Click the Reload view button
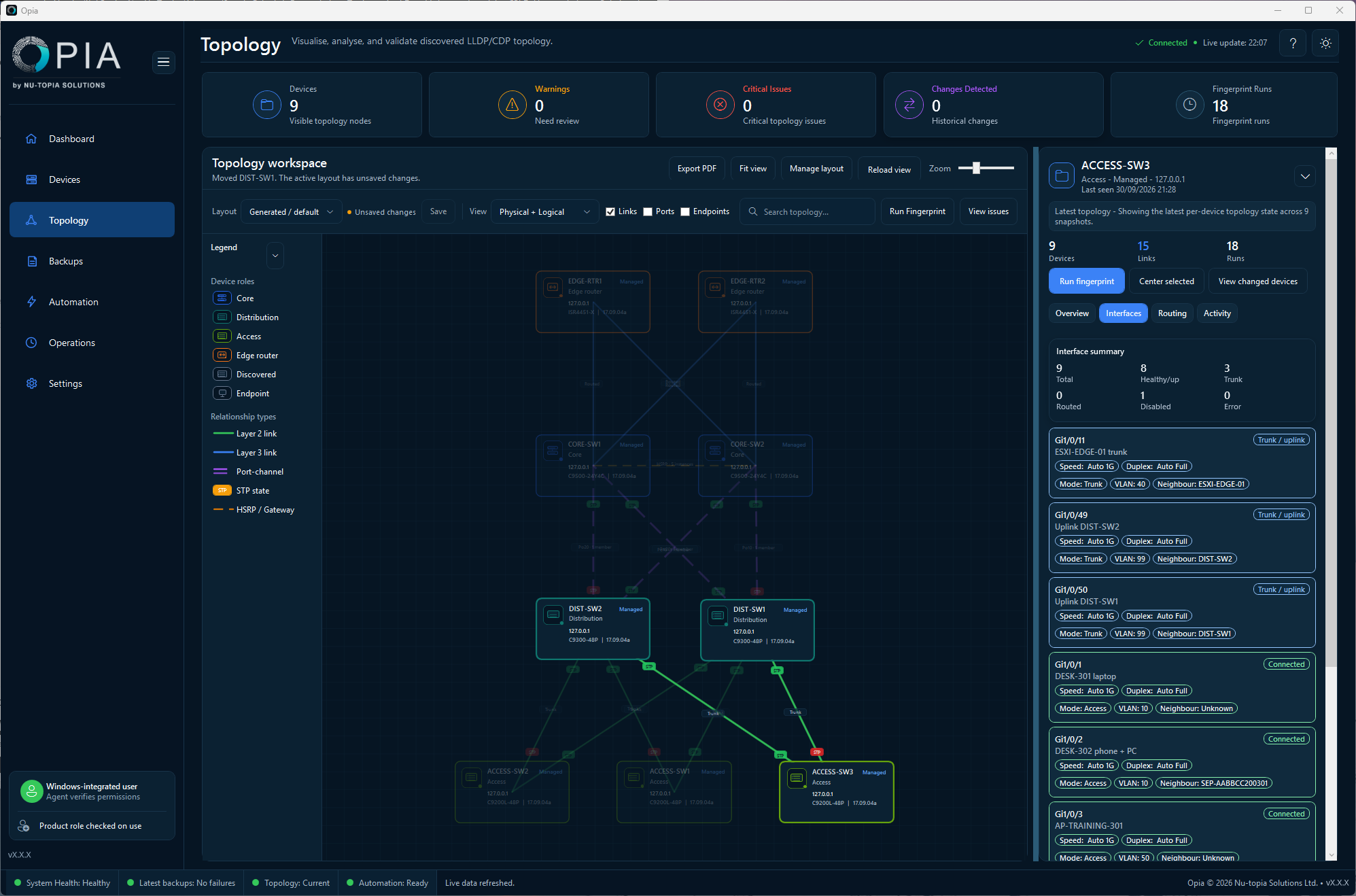 [x=889, y=169]
